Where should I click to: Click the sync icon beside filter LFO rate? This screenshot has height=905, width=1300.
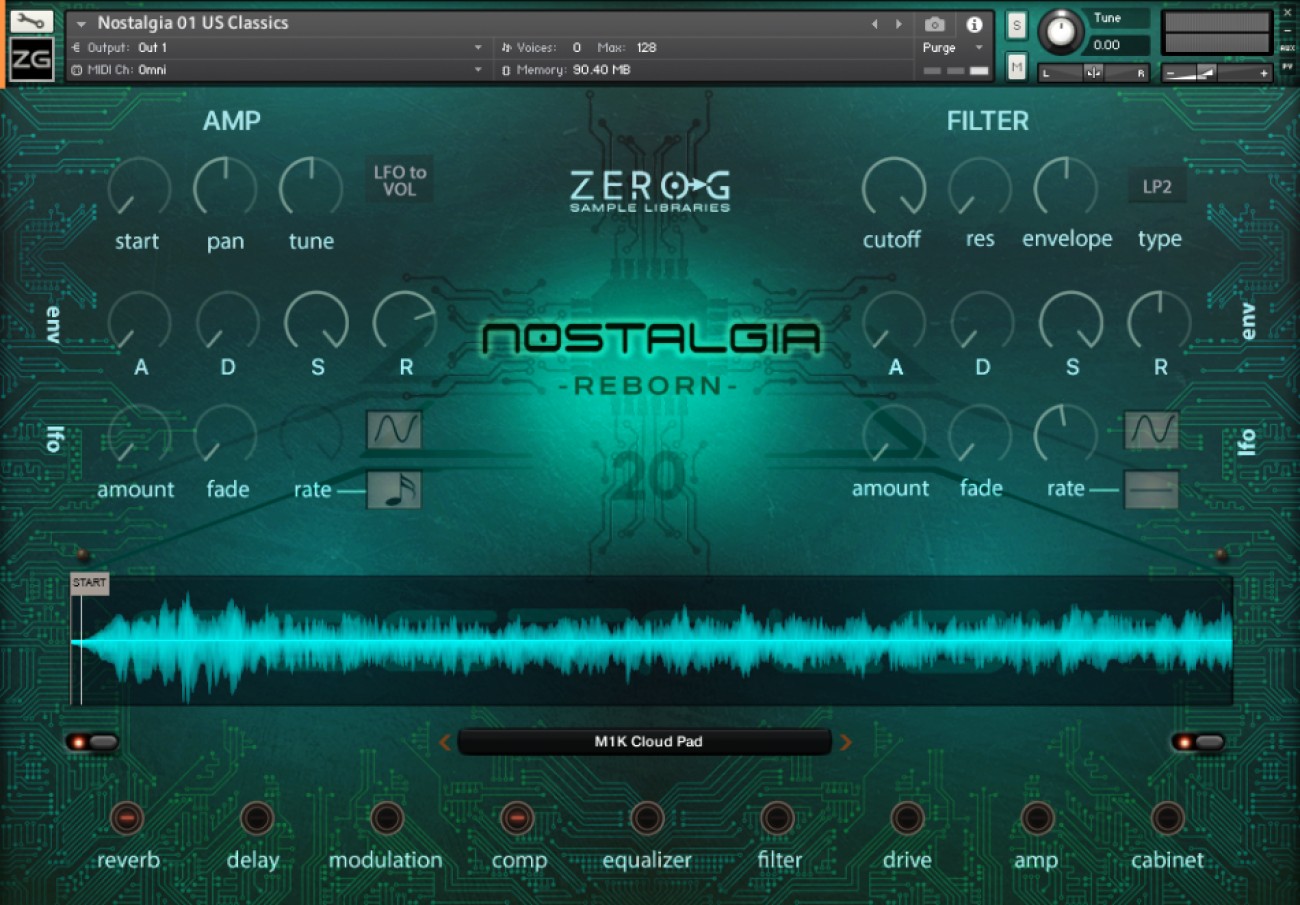pyautogui.click(x=1151, y=489)
